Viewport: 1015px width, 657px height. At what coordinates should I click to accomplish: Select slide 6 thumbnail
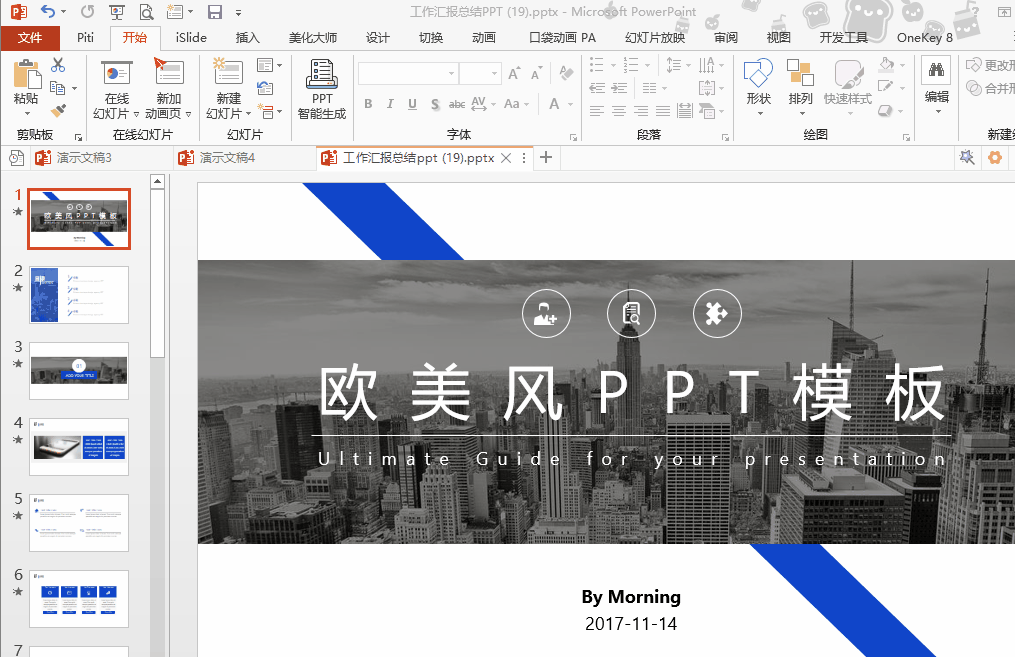point(79,599)
